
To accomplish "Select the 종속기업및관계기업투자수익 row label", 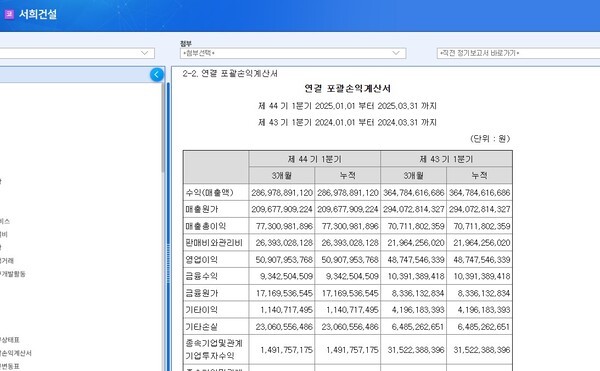I will tap(214, 349).
